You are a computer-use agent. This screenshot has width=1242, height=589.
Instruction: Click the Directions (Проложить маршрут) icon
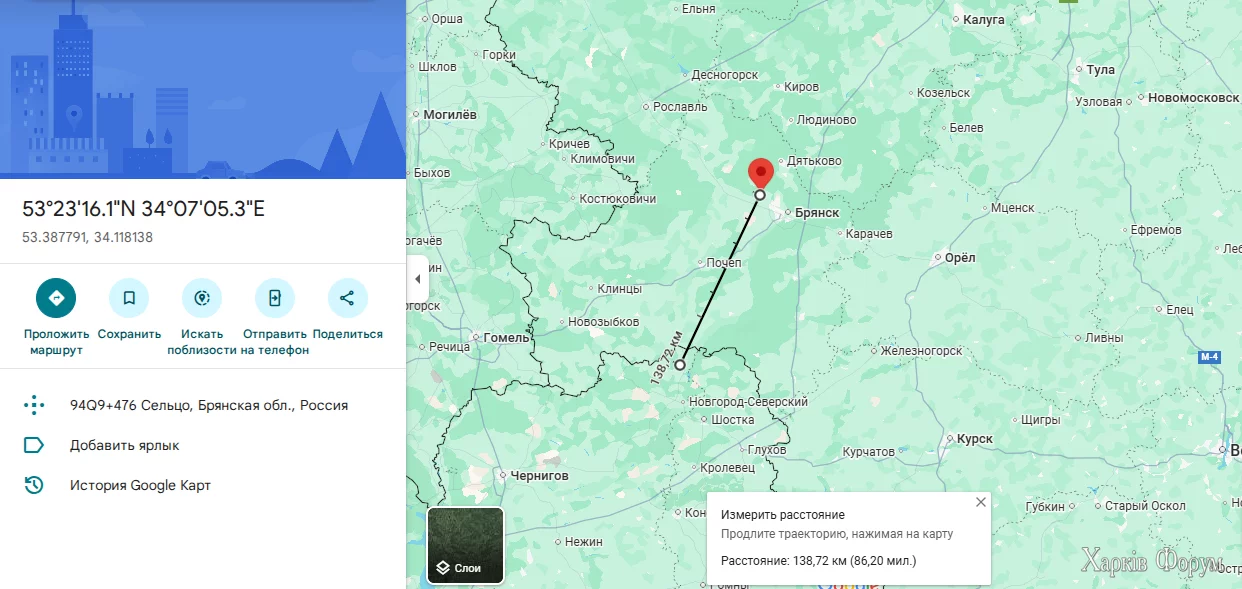pyautogui.click(x=56, y=298)
